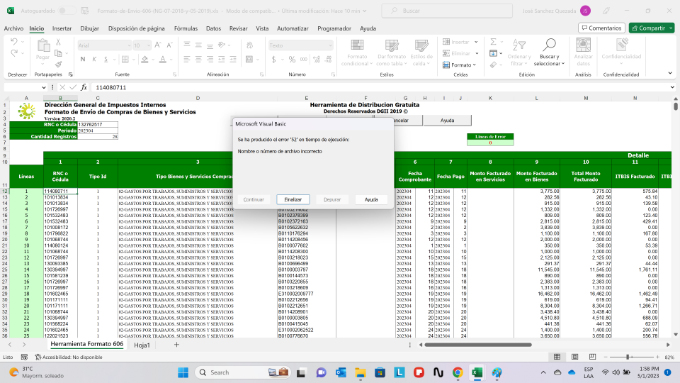Viewport: 680px width, 383px height.
Task: Toggle italic formatting K
Action: [94, 59]
